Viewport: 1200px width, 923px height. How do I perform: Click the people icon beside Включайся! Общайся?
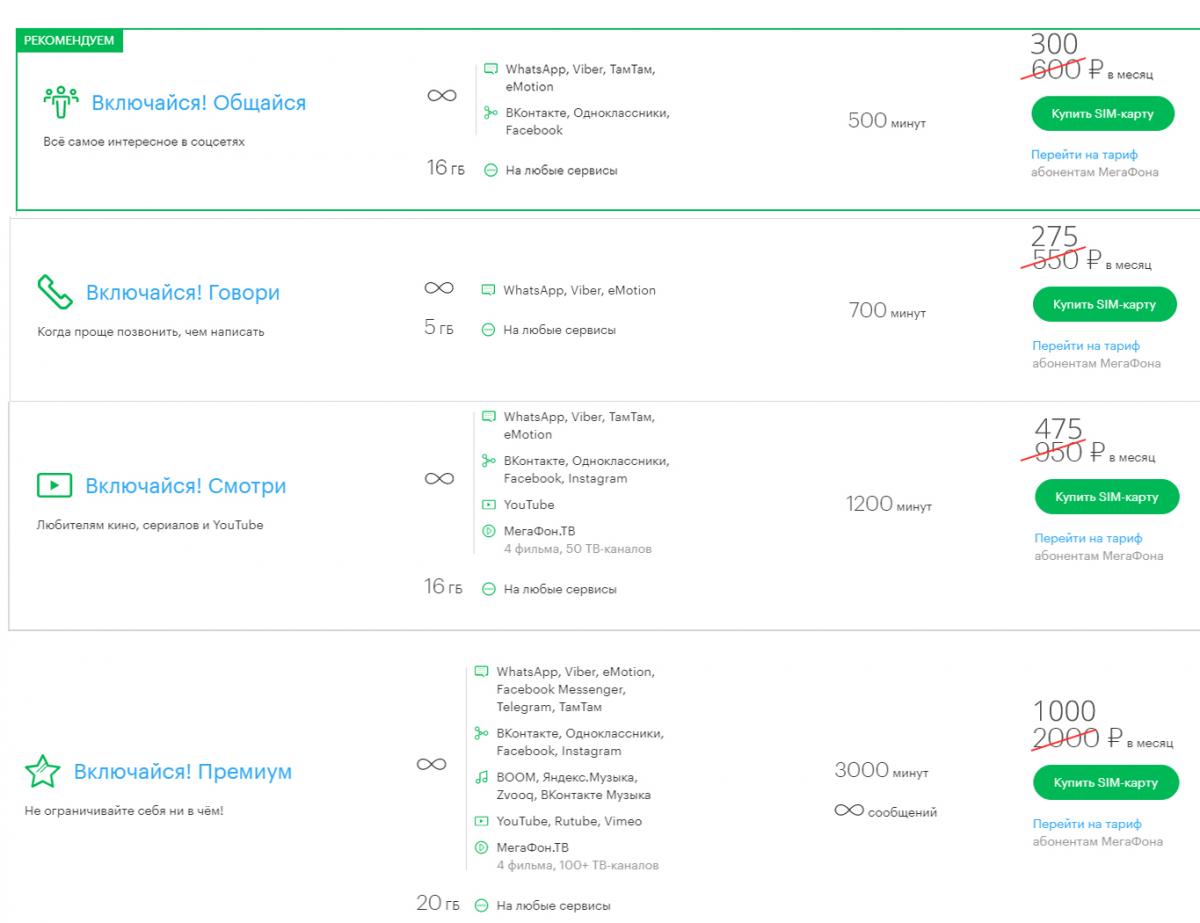(x=60, y=103)
